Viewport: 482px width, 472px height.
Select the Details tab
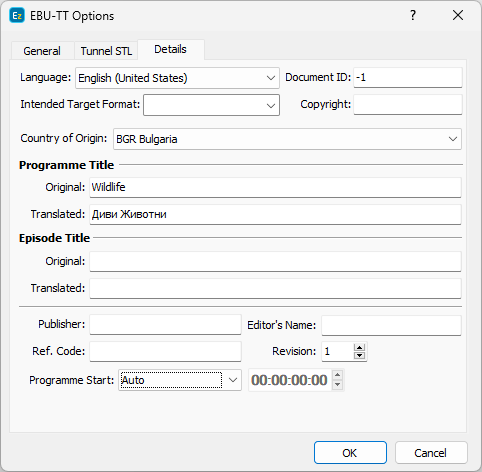pyautogui.click(x=170, y=49)
